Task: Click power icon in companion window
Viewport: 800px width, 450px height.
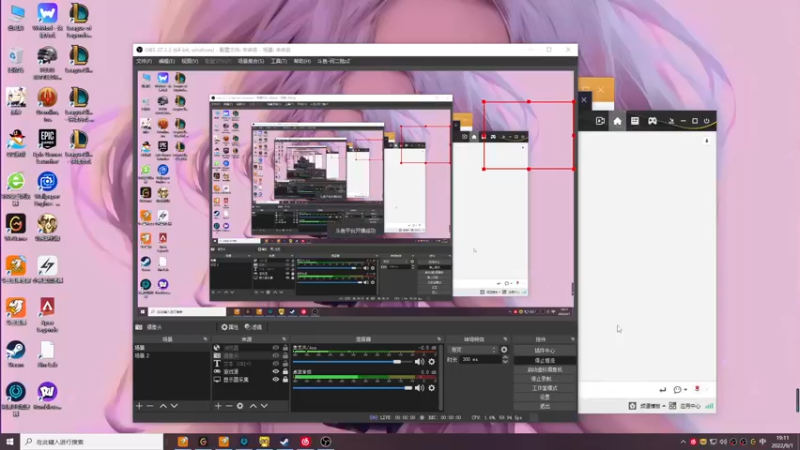Action: pos(707,121)
